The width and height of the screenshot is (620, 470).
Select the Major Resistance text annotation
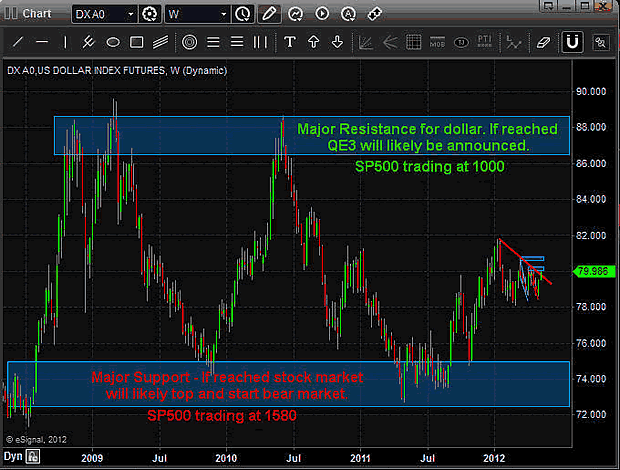[x=427, y=137]
